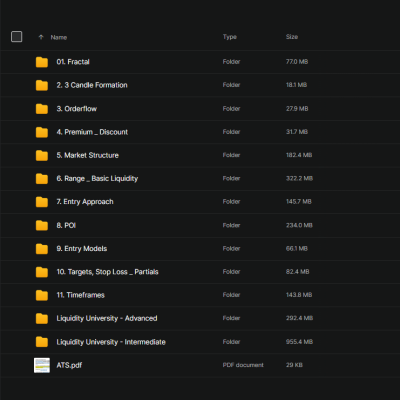Click the 66.1 MB size value
Screen dimensions: 400x400
pos(297,249)
